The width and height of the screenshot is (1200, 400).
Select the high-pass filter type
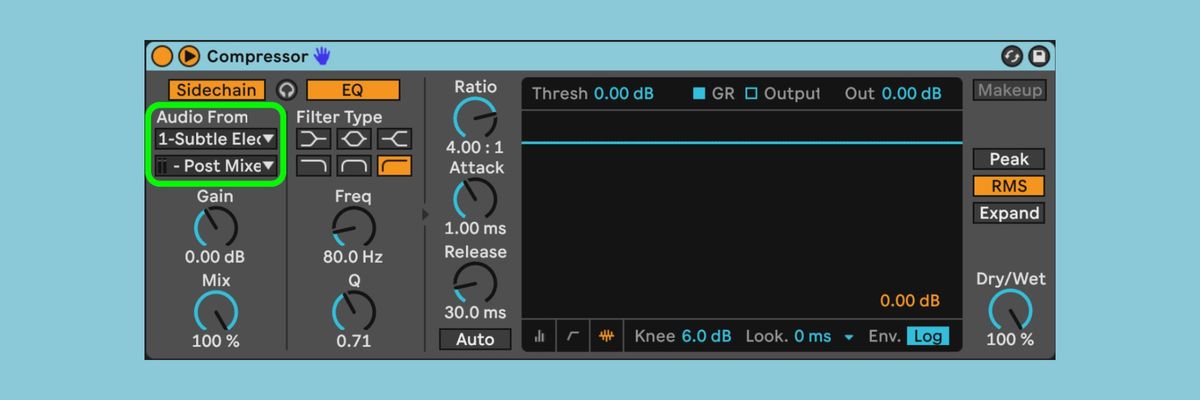[x=394, y=166]
